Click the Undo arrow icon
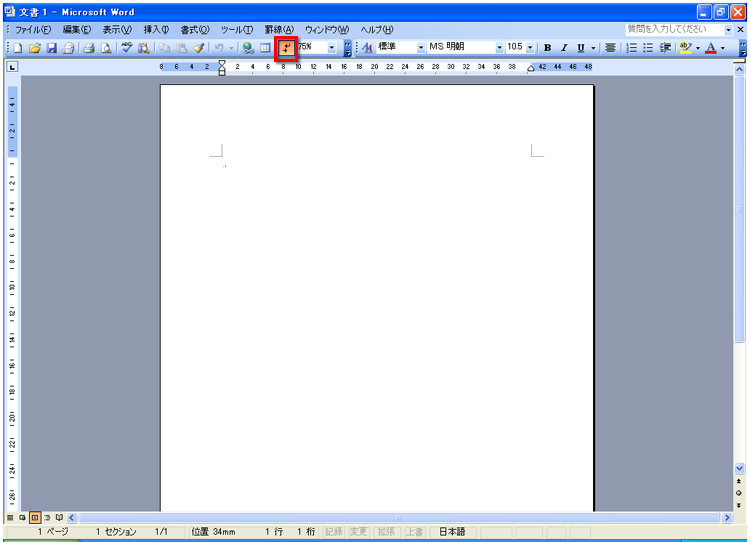This screenshot has height=542, width=750. [x=219, y=48]
